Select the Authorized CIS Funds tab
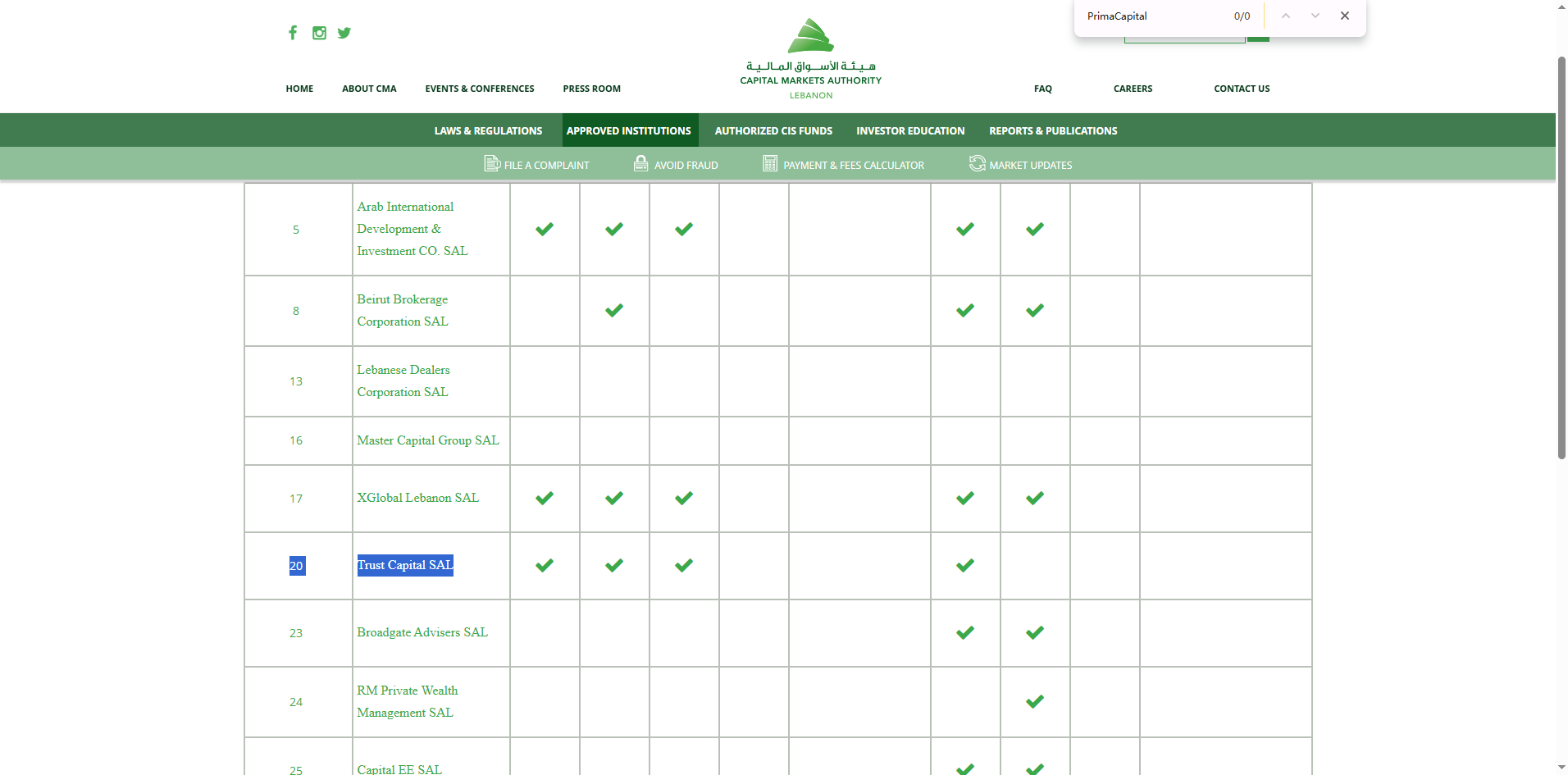Screen dimensions: 1568x775 coord(773,130)
